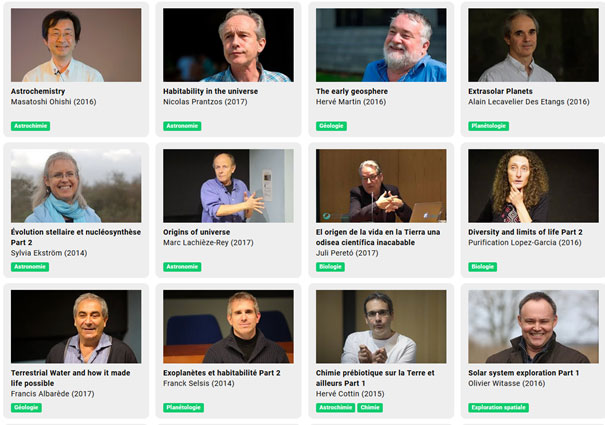Open the Habitability in the universe thumbnail
The width and height of the screenshot is (605, 425).
pyautogui.click(x=228, y=45)
